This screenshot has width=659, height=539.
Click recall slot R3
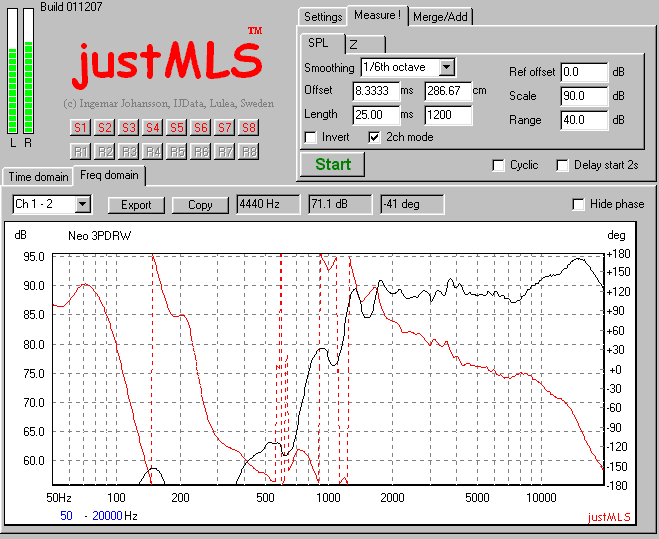[x=128, y=151]
